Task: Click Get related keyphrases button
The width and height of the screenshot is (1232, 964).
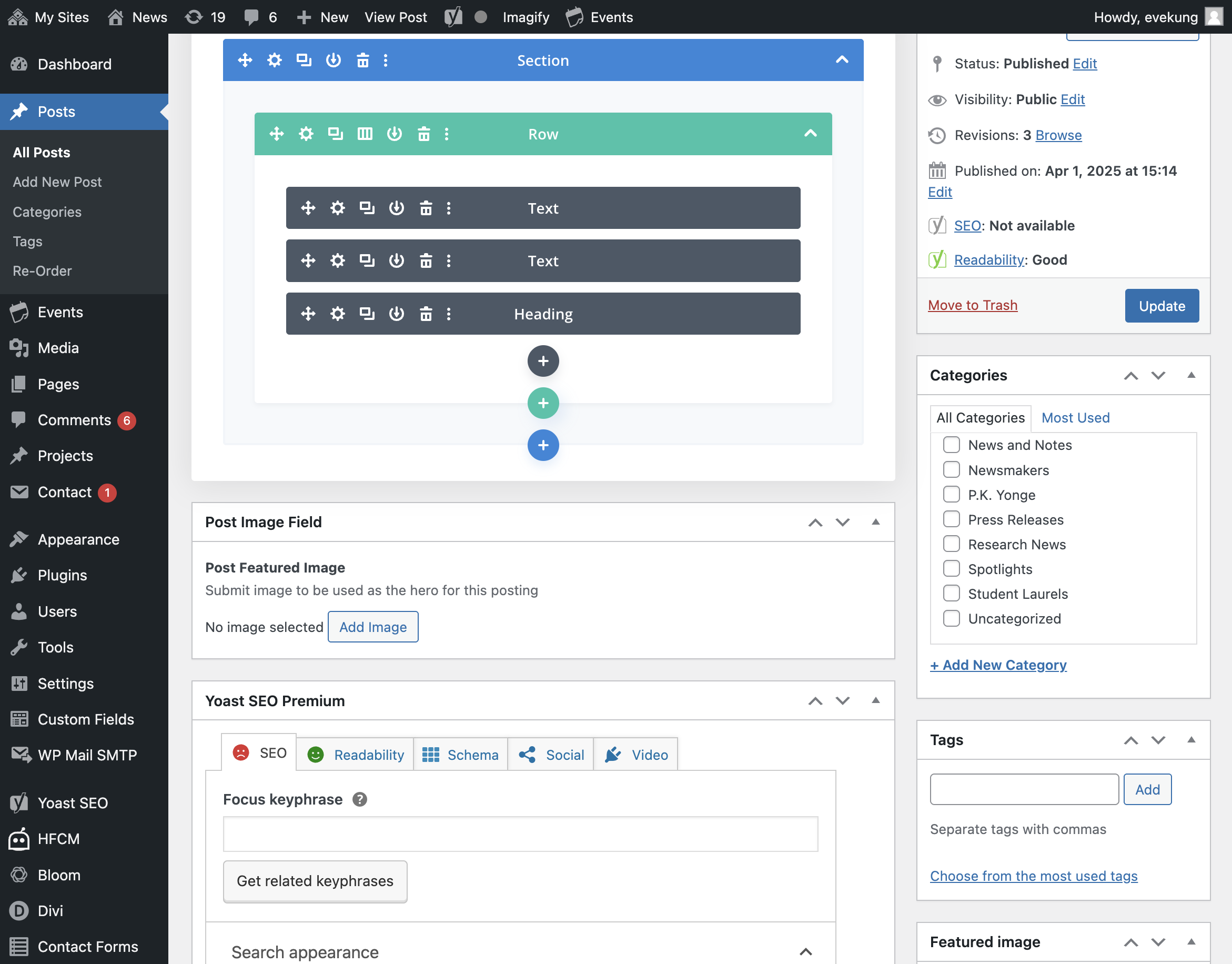Action: [x=315, y=881]
